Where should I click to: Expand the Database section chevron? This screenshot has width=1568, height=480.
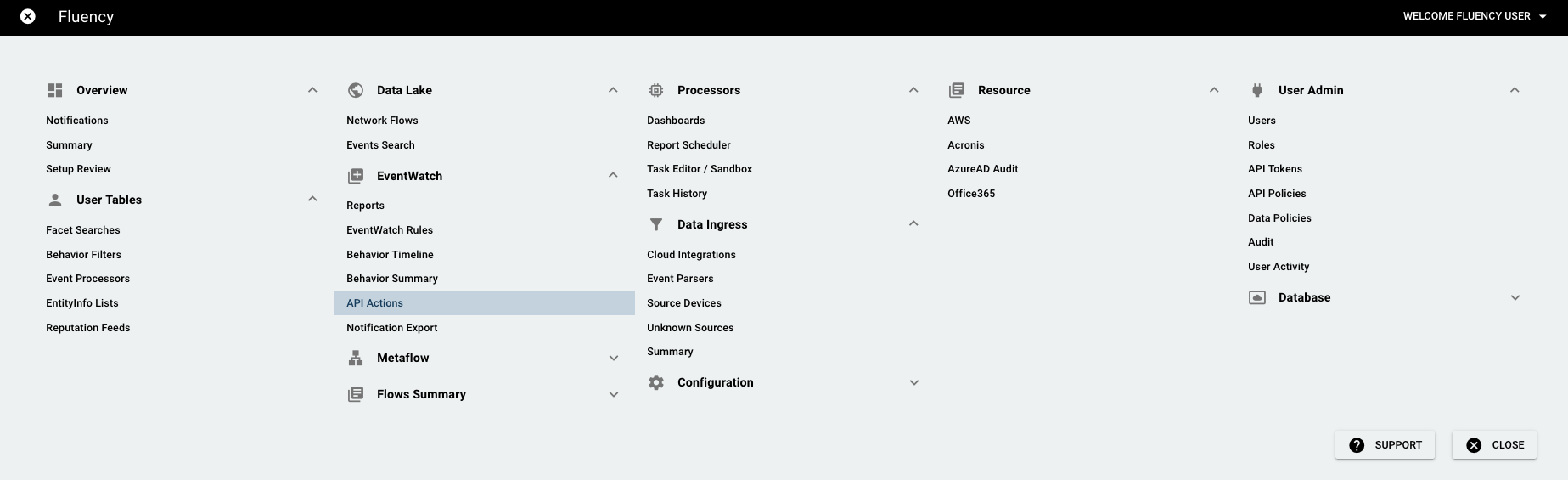(1515, 297)
